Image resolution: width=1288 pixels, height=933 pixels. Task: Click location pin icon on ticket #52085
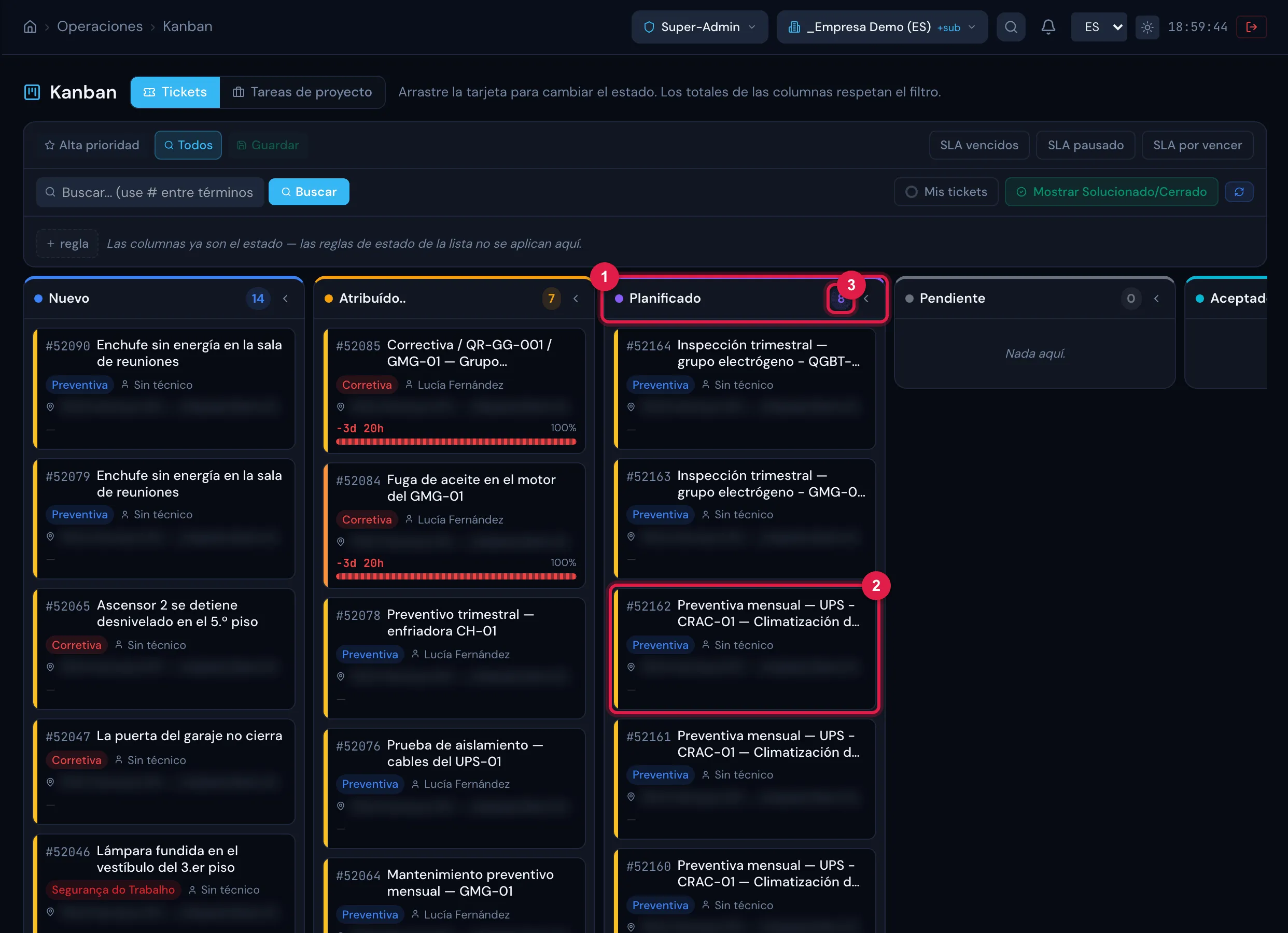click(x=341, y=406)
